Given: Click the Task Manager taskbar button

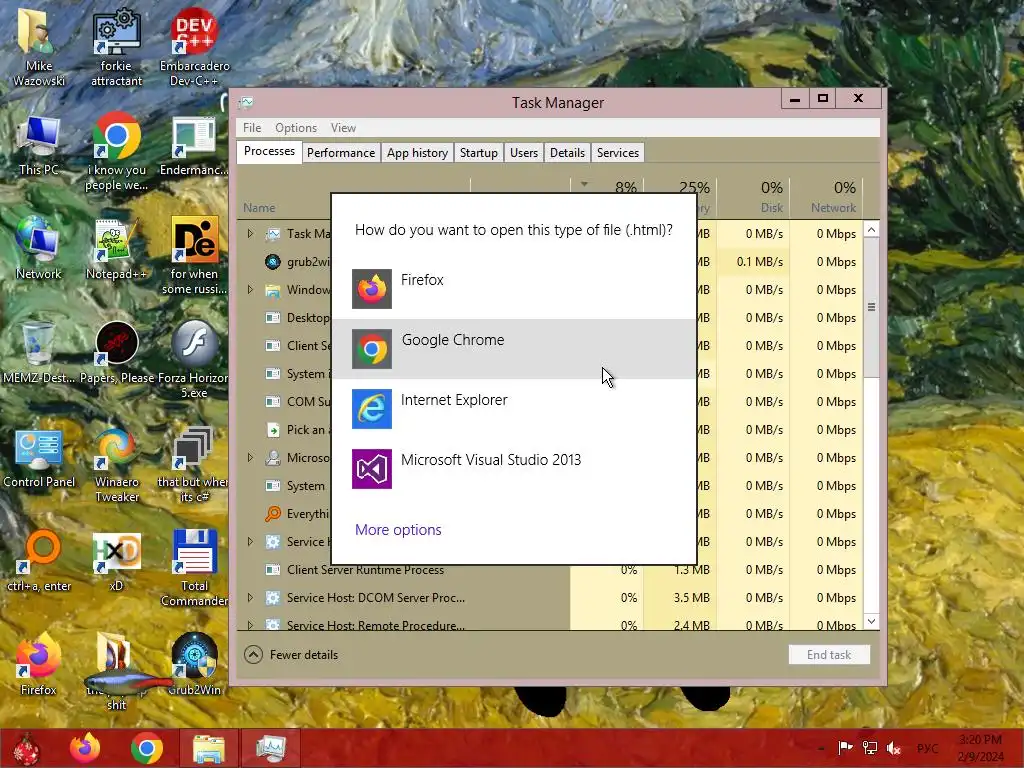Looking at the screenshot, I should 270,748.
